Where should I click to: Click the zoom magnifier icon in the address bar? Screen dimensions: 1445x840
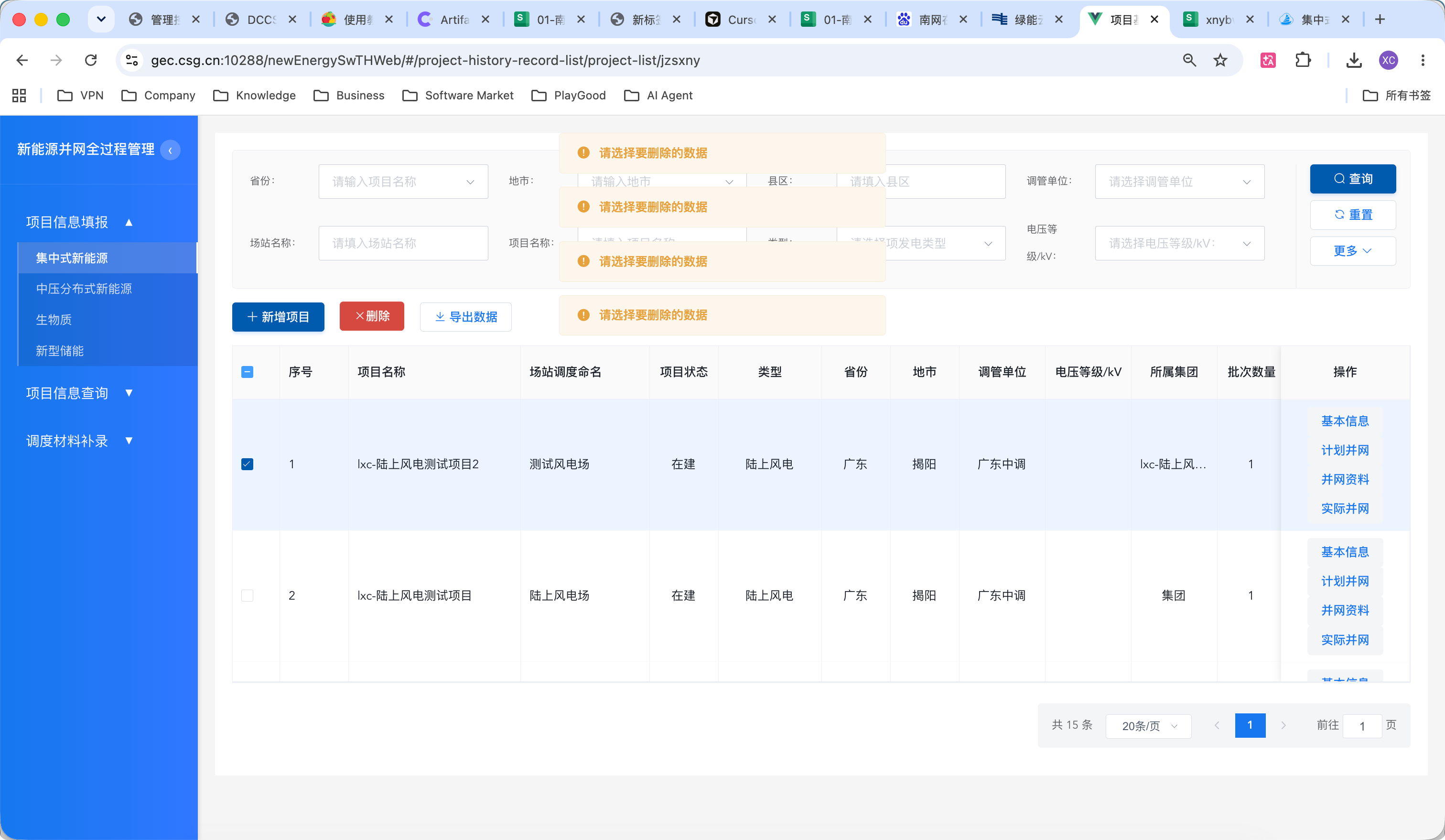click(x=1190, y=60)
